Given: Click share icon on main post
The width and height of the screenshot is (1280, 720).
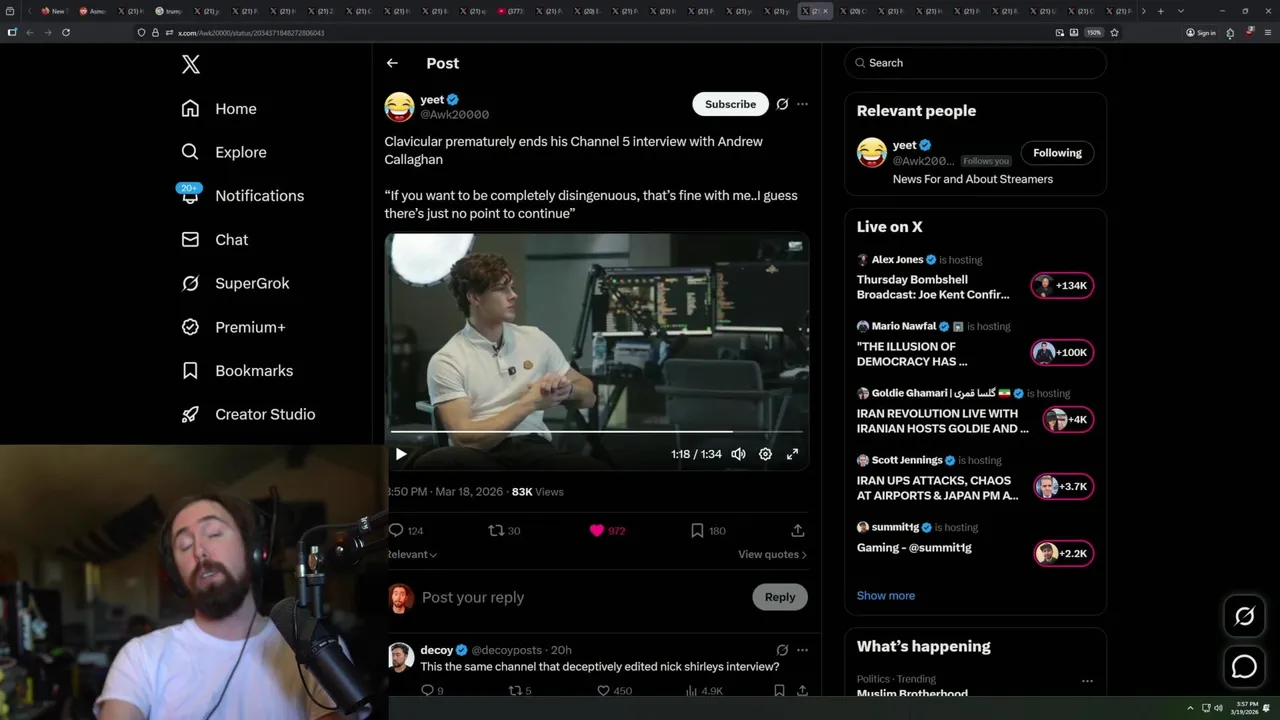Looking at the screenshot, I should (798, 531).
